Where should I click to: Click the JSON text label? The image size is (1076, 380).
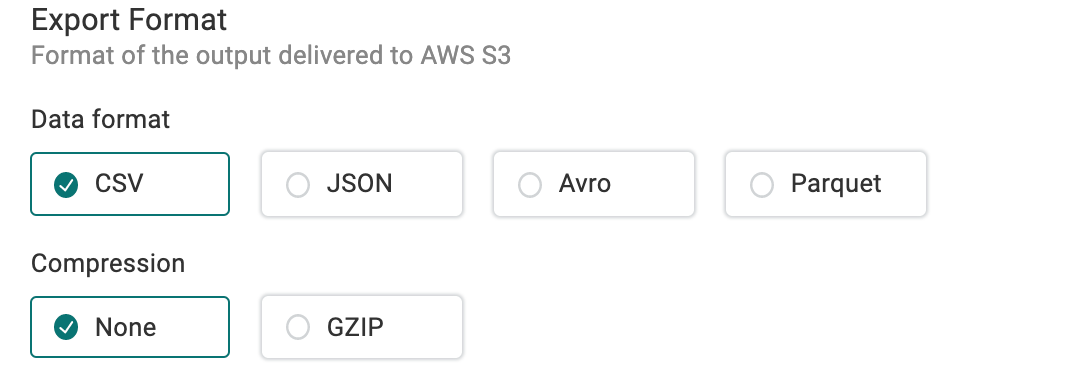(x=360, y=184)
